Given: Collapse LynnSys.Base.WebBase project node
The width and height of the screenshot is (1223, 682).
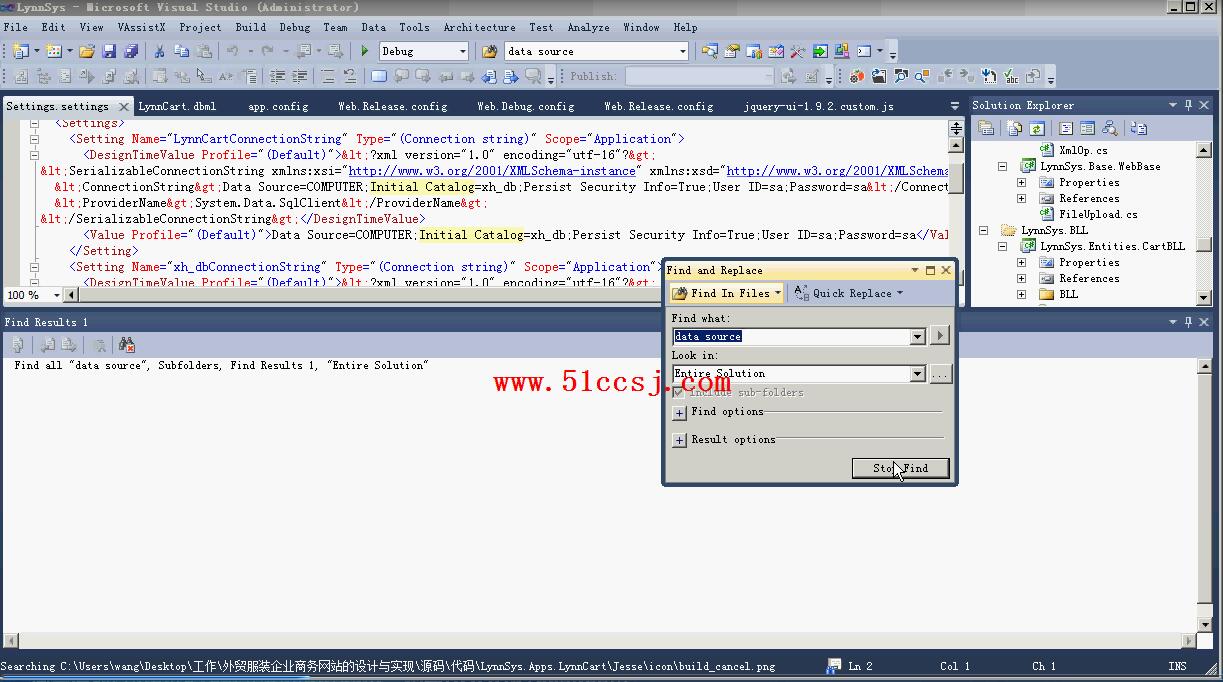Looking at the screenshot, I should coord(1003,167).
